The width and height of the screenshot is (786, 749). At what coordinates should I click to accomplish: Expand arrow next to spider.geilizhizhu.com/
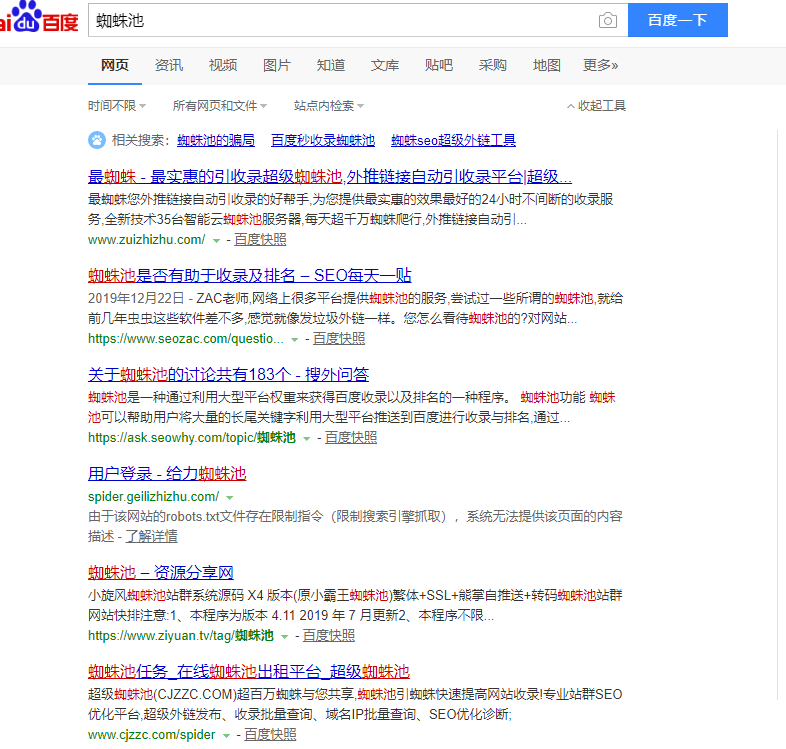pos(230,498)
